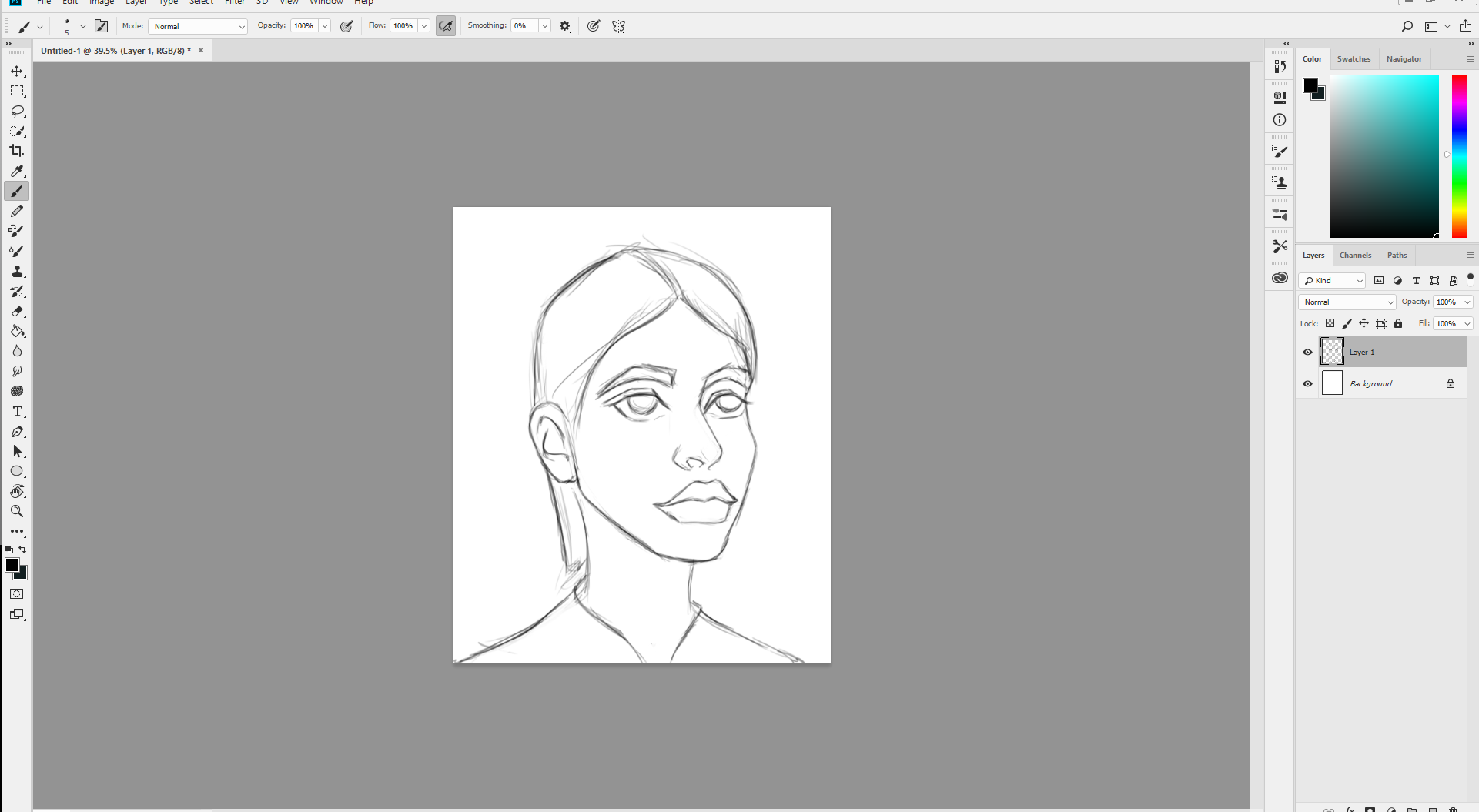Viewport: 1479px width, 812px height.
Task: Open the Swatches tab
Action: [x=1354, y=59]
